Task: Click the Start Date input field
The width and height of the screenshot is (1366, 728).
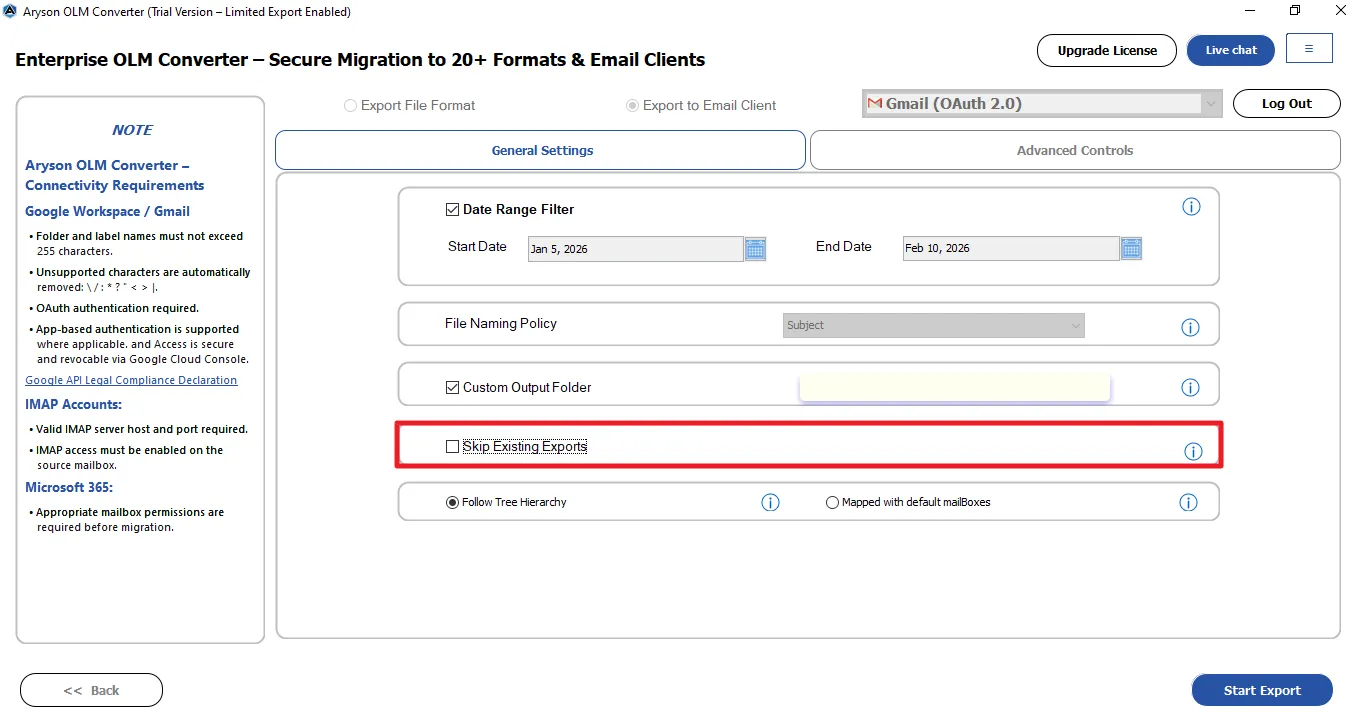Action: coord(635,249)
